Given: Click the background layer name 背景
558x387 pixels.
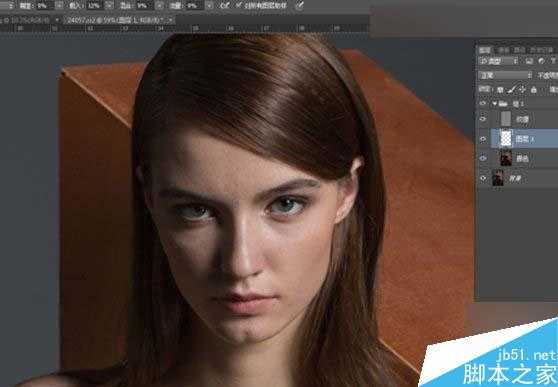Looking at the screenshot, I should click(515, 178).
